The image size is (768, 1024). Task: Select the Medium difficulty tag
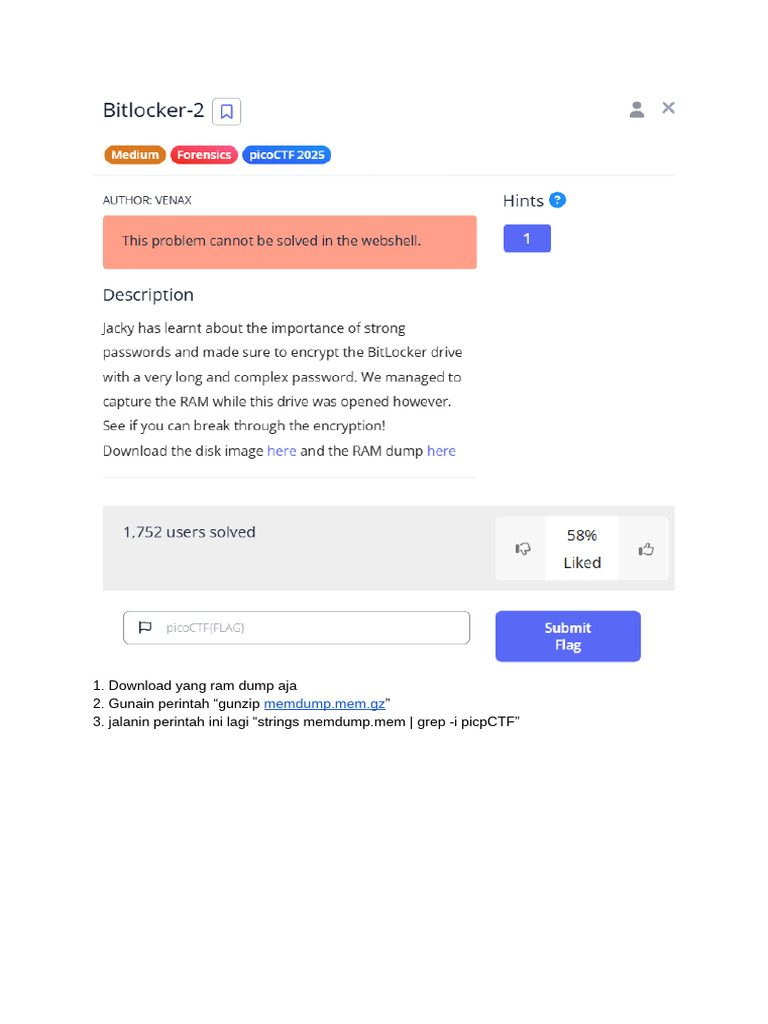click(135, 155)
